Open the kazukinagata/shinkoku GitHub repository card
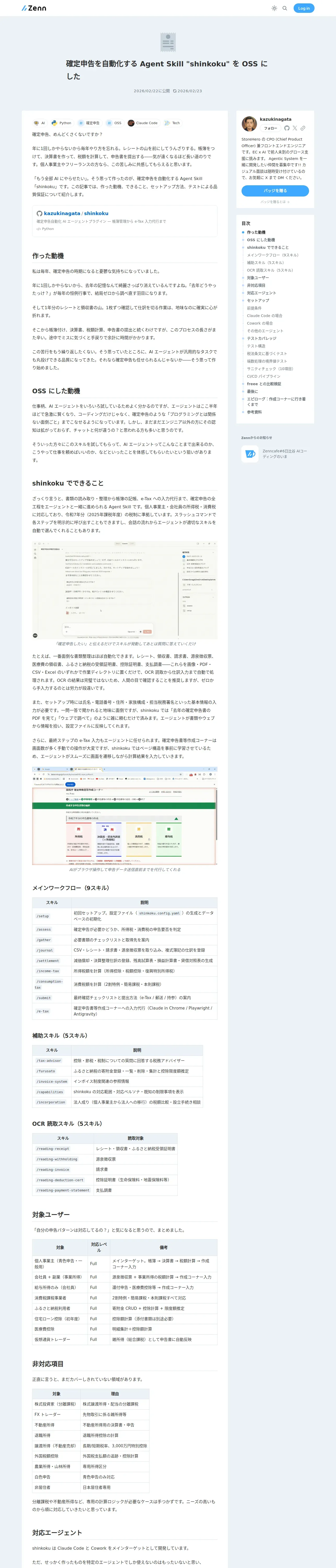 pyautogui.click(x=124, y=221)
